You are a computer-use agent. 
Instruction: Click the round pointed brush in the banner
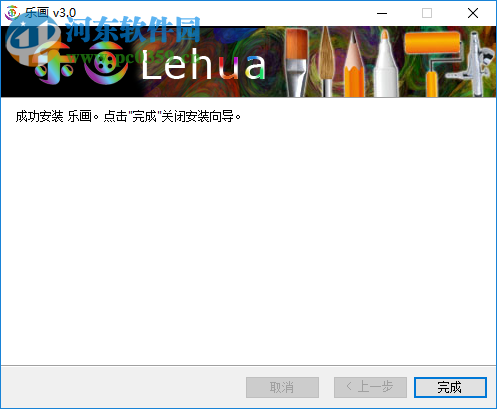pyautogui.click(x=326, y=62)
